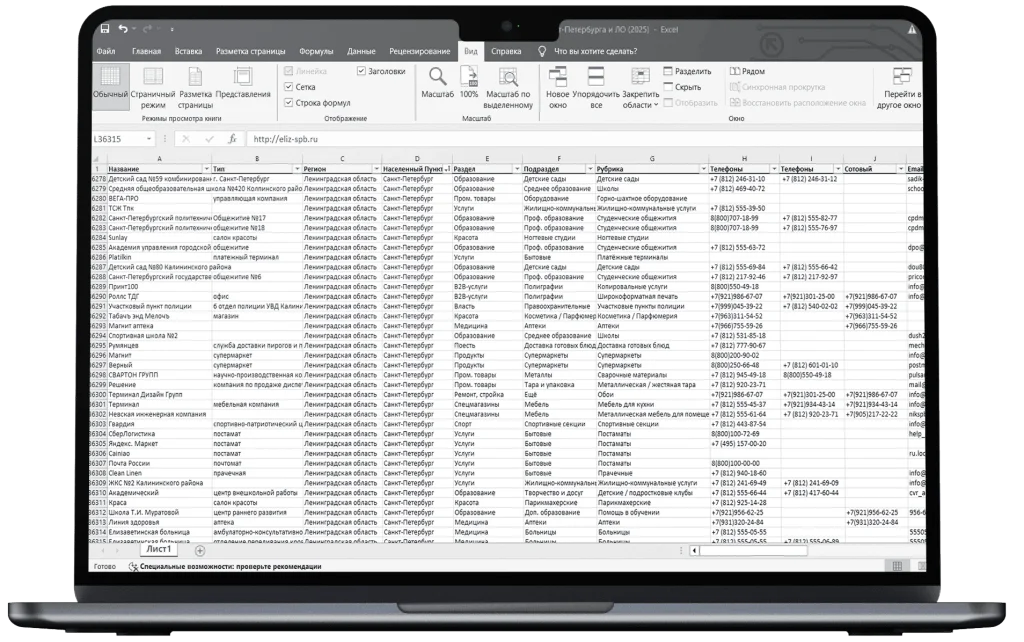Select cell 'ВЕГА-ПРО'
The image size is (1024, 642).
pyautogui.click(x=159, y=199)
